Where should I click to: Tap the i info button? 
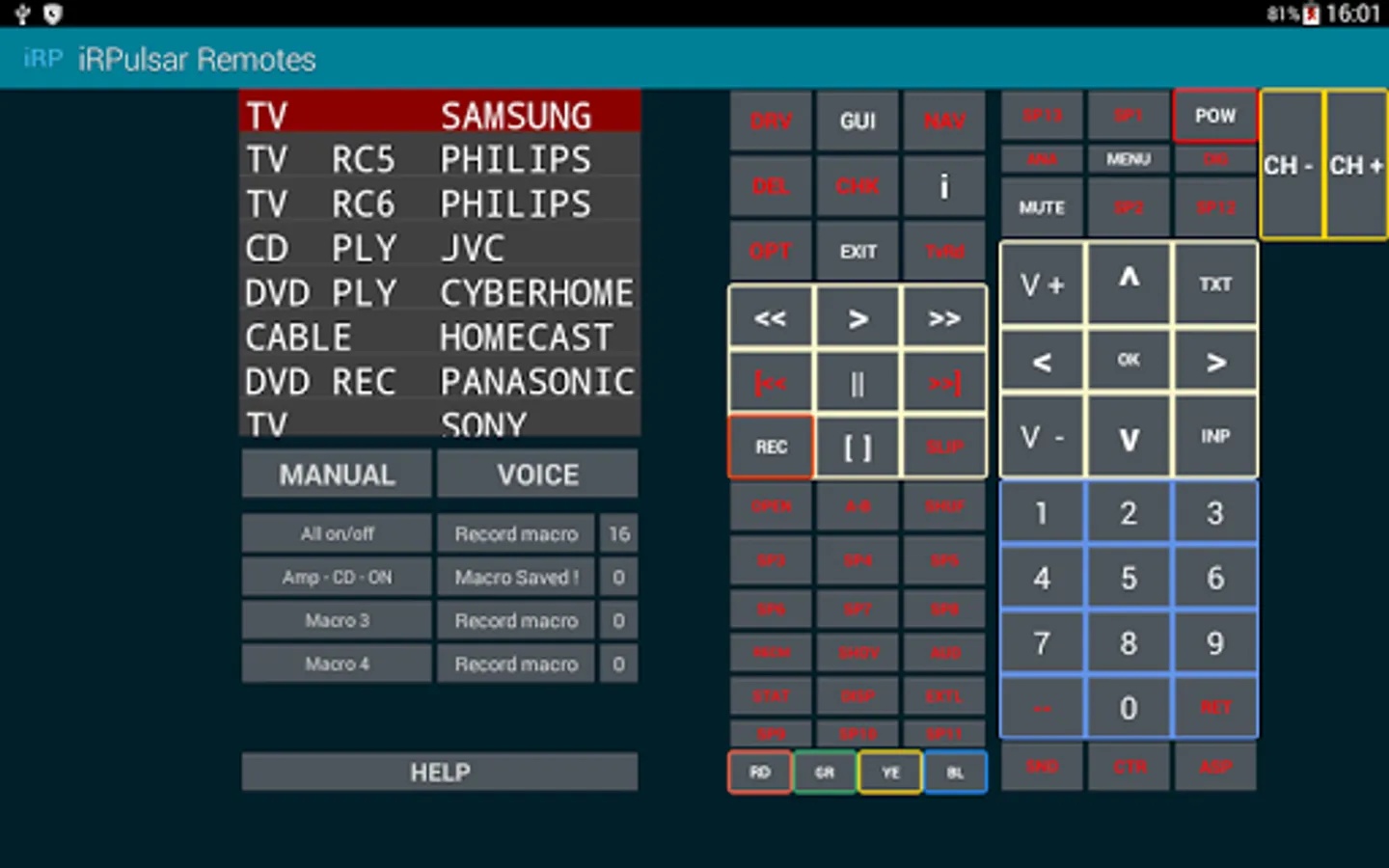(944, 186)
